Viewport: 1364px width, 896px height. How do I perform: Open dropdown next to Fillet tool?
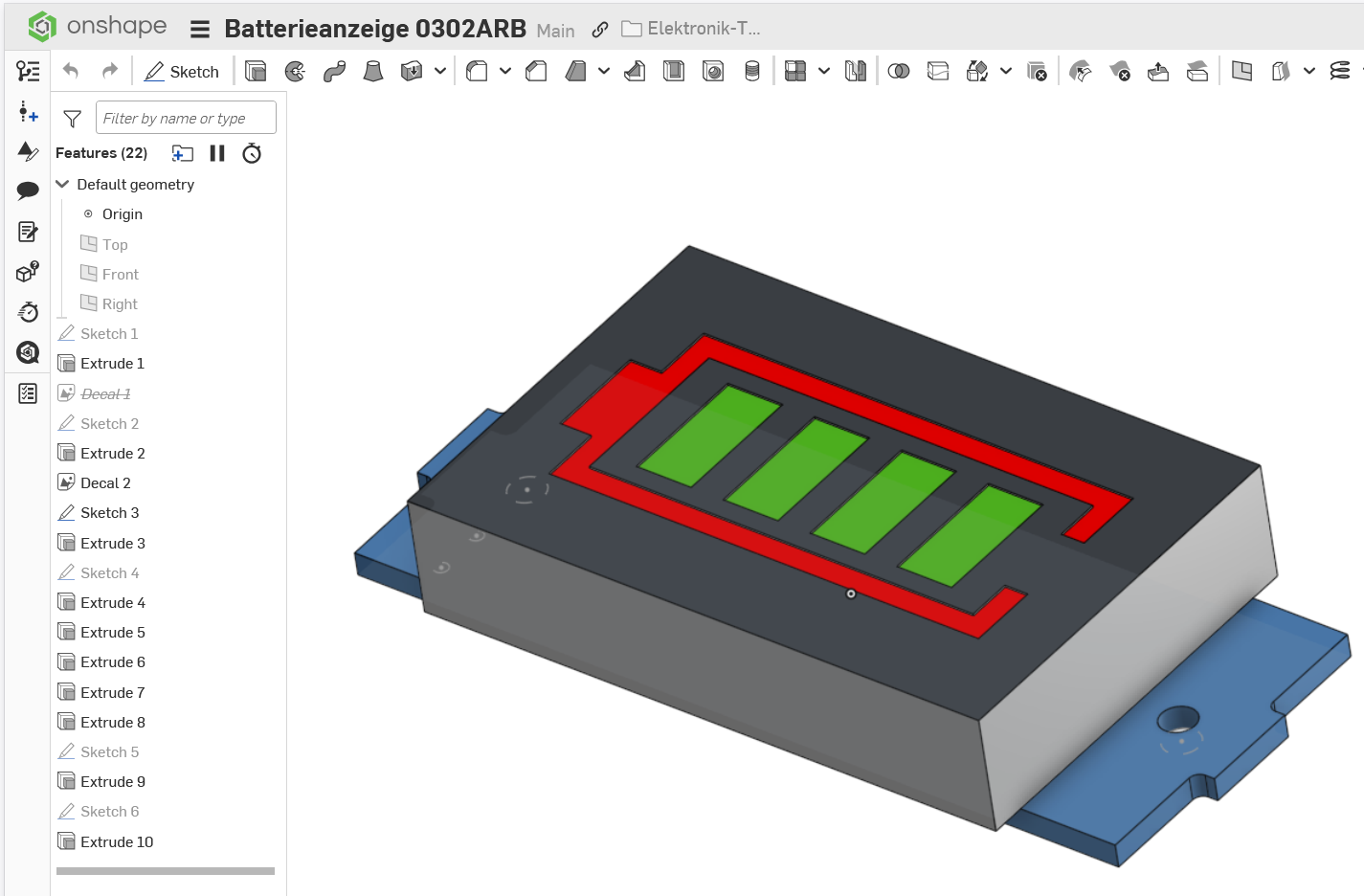point(505,71)
